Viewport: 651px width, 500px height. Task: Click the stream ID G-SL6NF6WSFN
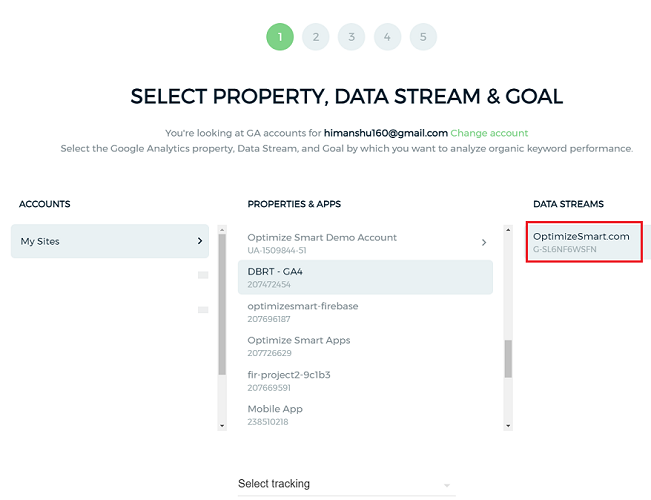tap(565, 249)
